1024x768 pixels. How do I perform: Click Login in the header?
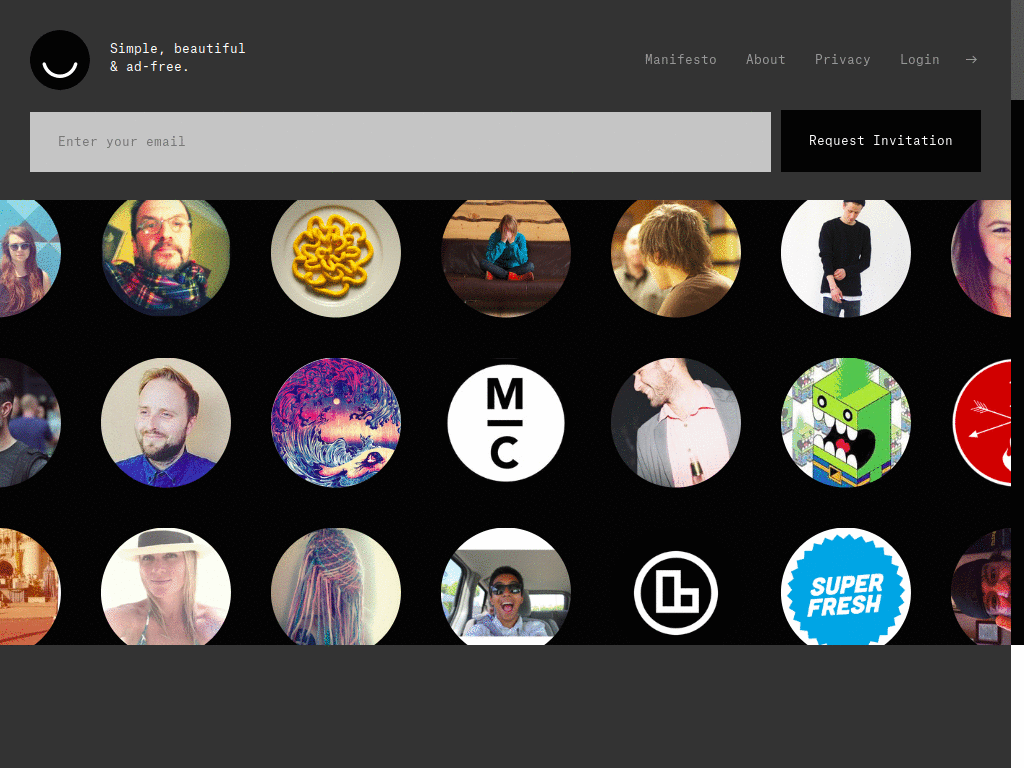tap(920, 59)
